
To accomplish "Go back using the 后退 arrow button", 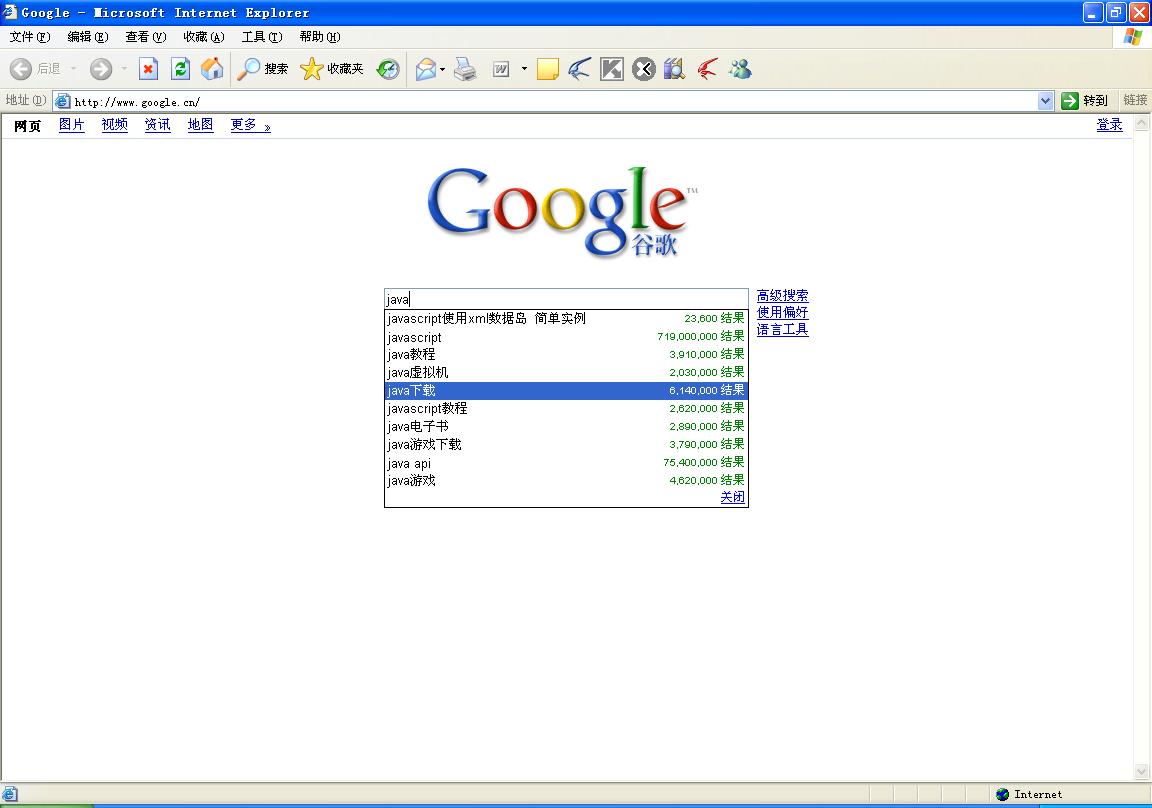I will pos(35,69).
